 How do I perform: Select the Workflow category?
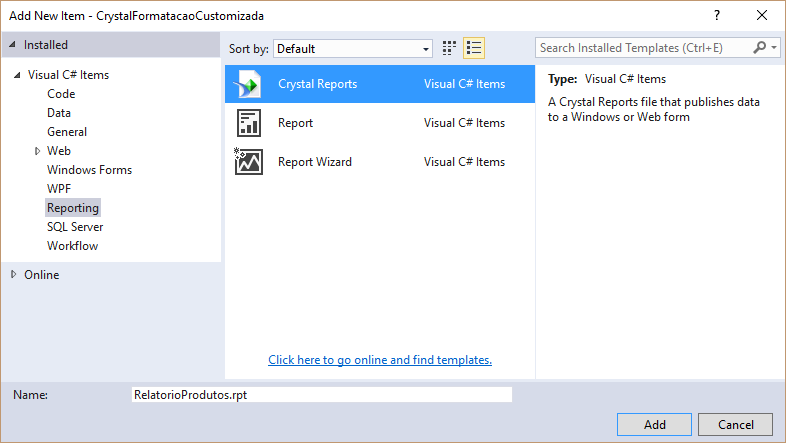72,246
